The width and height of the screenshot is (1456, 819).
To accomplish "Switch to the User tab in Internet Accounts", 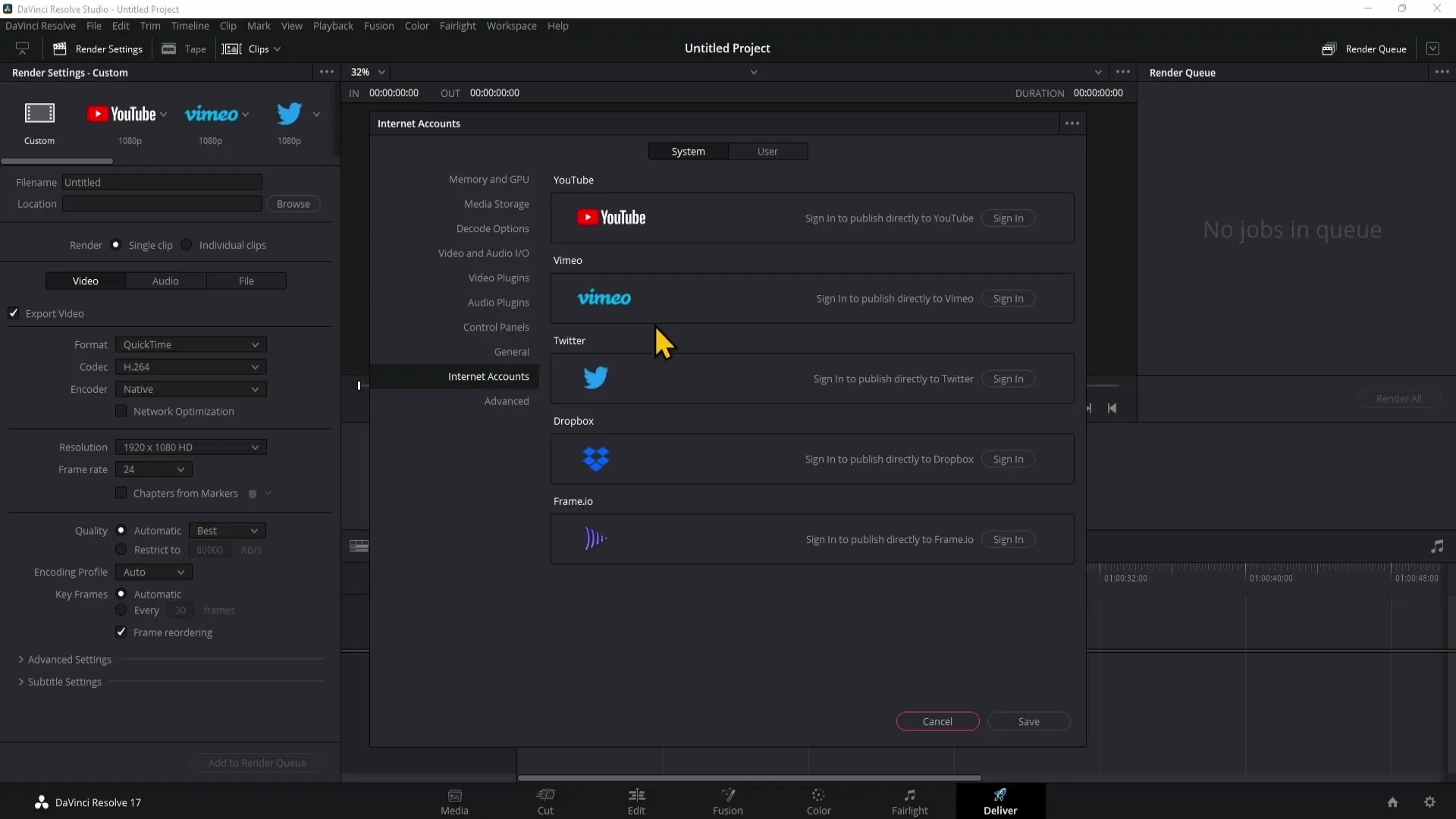I will point(769,151).
